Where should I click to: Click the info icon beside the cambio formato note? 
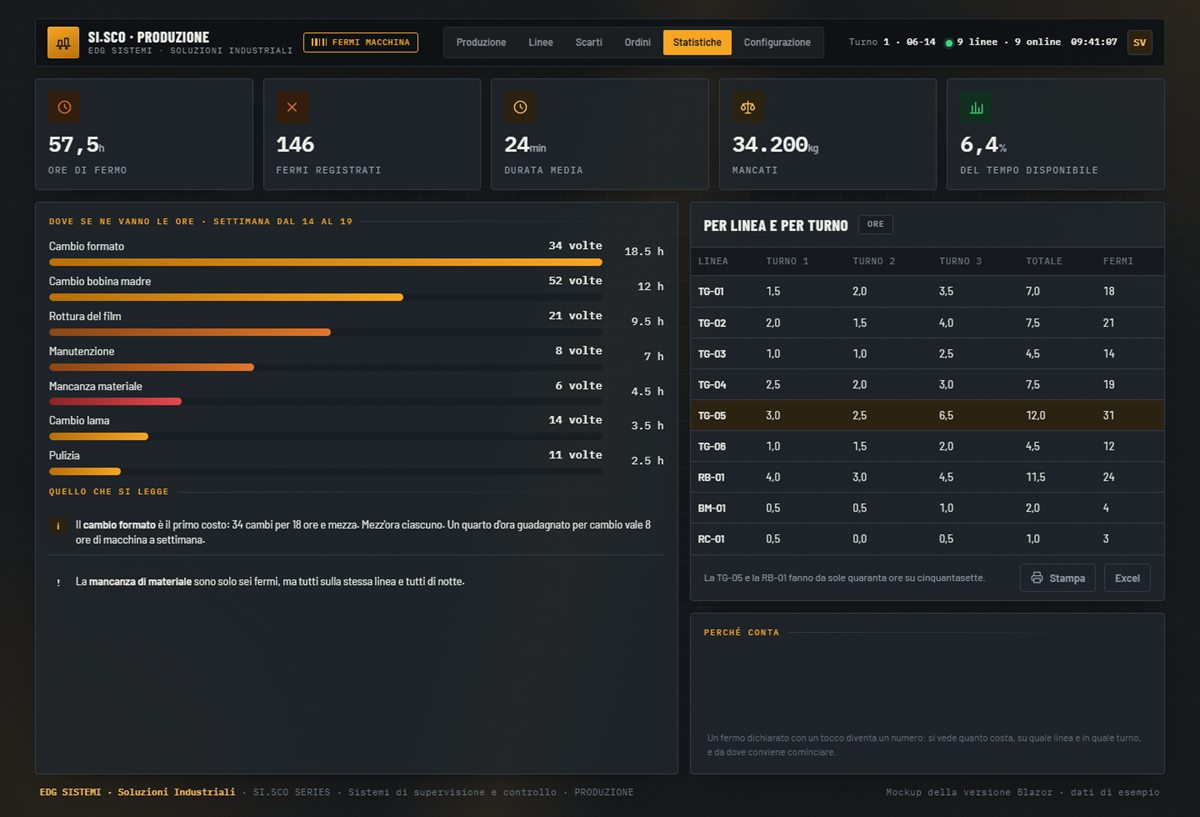point(59,525)
